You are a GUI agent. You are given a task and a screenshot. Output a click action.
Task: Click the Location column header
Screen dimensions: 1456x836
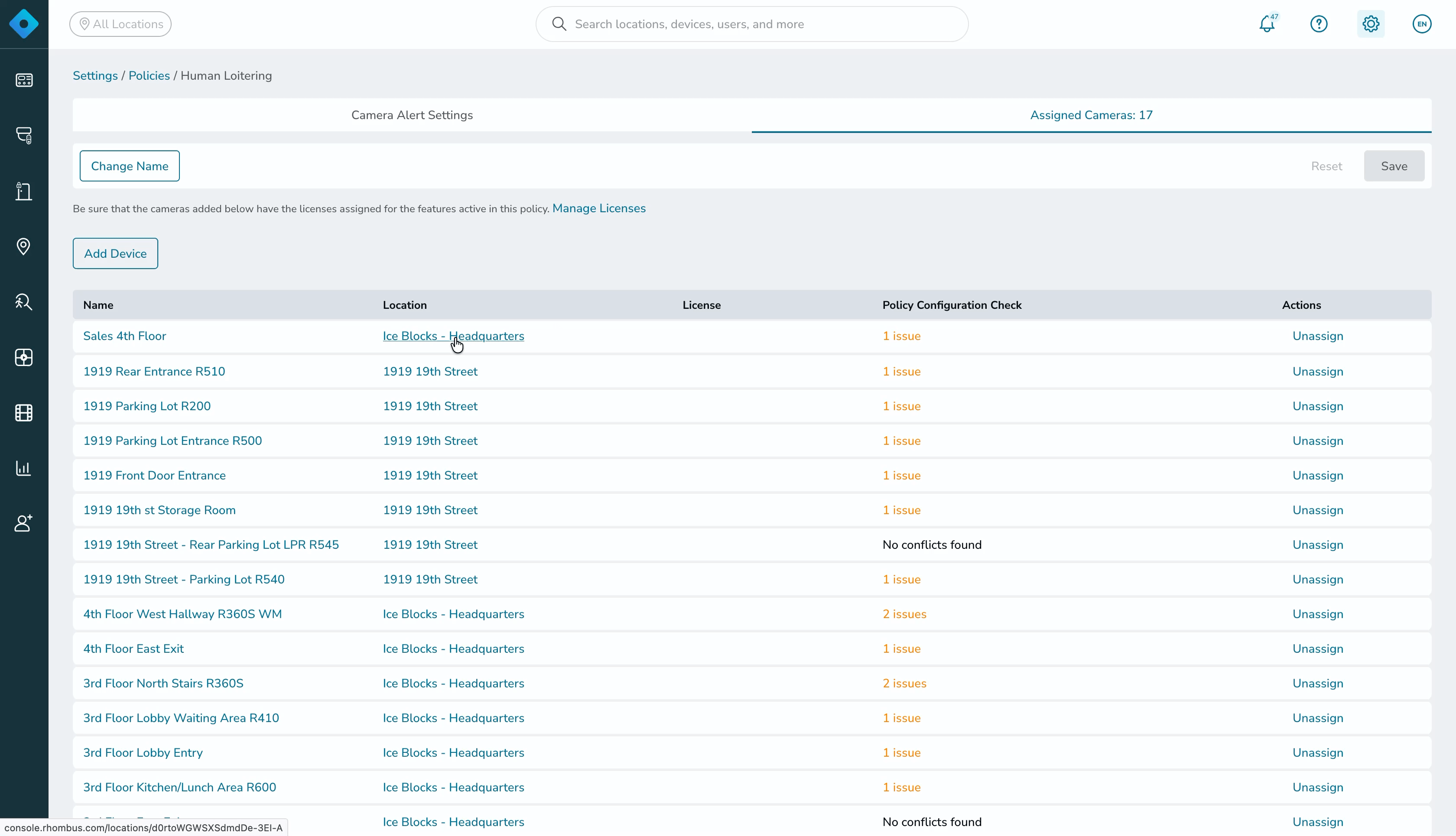click(405, 305)
